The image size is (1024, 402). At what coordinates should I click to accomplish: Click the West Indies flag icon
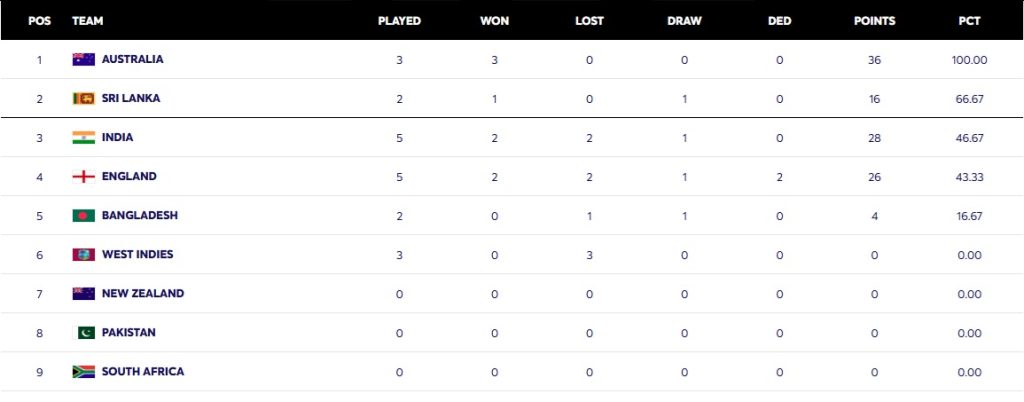84,255
